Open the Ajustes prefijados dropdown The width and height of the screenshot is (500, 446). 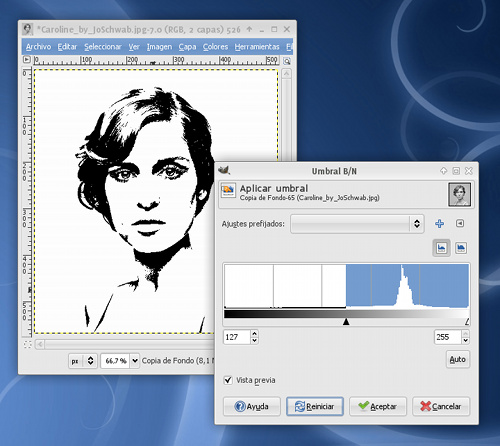click(357, 224)
